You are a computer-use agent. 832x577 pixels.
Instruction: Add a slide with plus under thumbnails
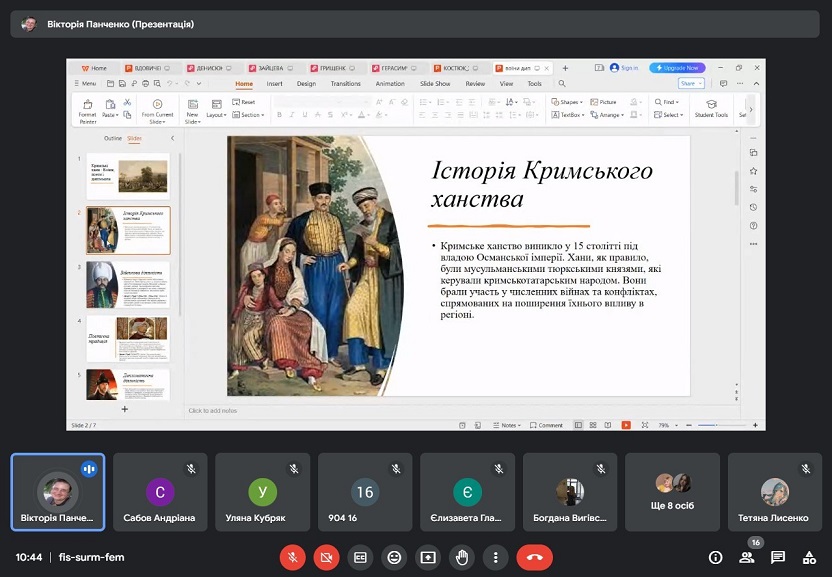click(x=125, y=409)
